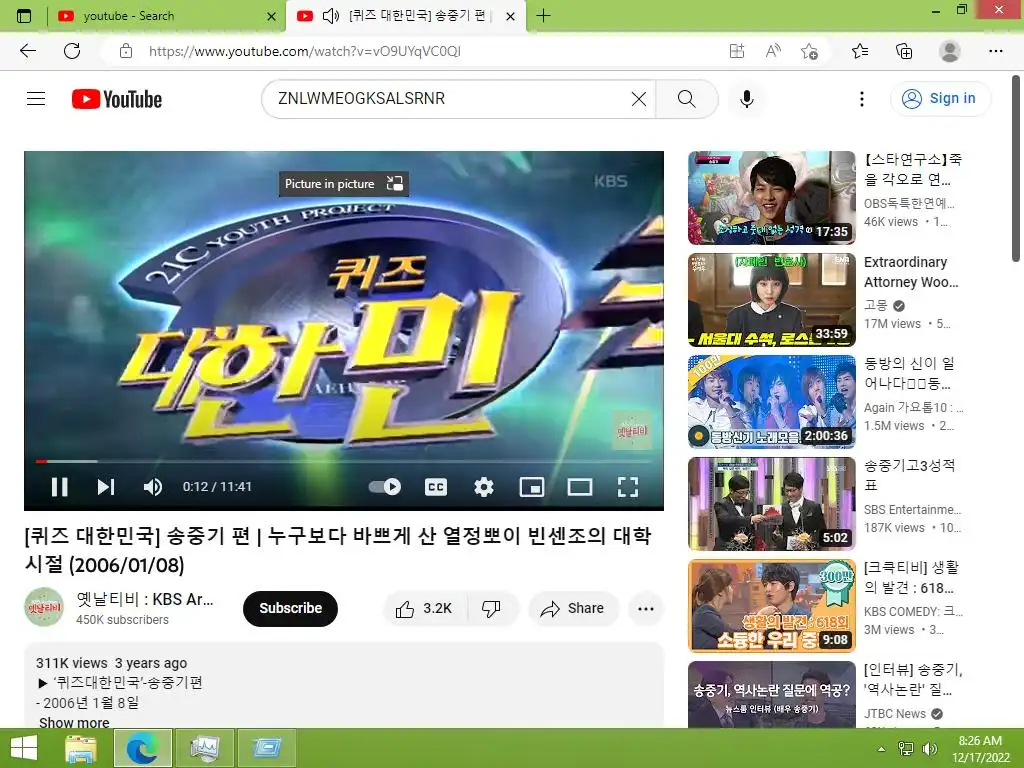Toggle the autoplay switch
Image resolution: width=1024 pixels, height=768 pixels.
[x=385, y=487]
